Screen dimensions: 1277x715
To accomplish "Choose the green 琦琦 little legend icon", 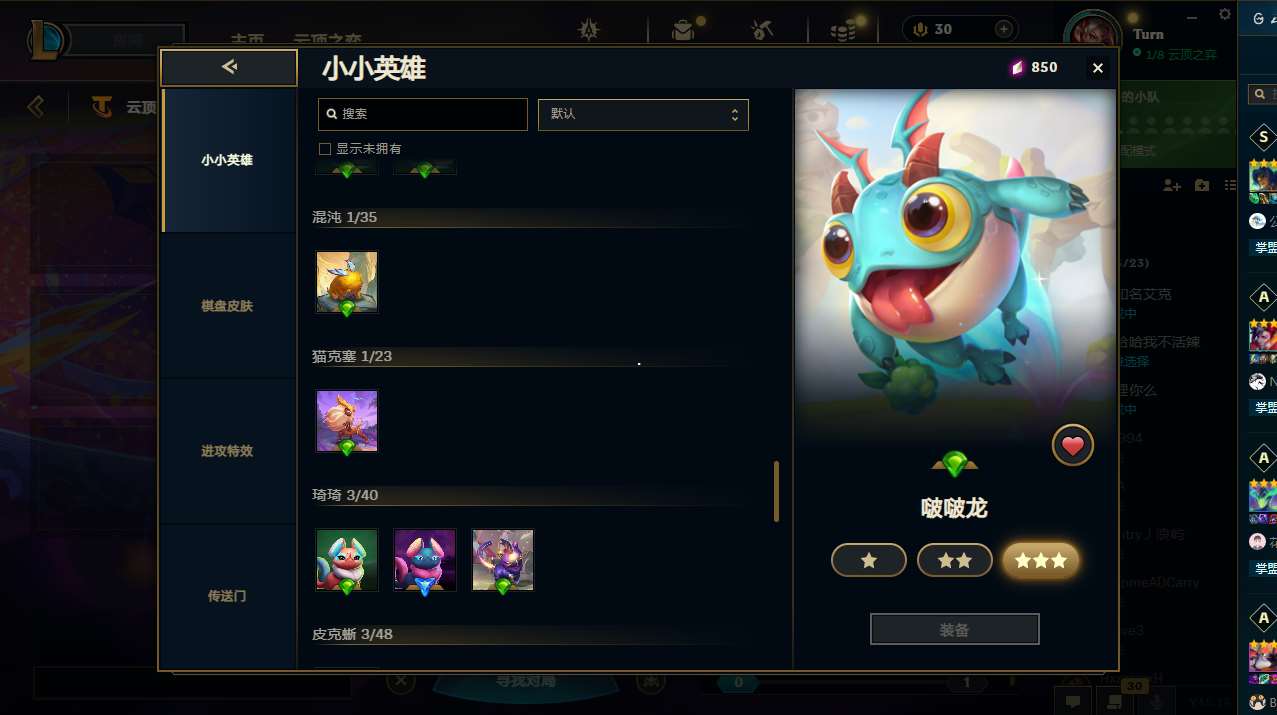I will 347,560.
